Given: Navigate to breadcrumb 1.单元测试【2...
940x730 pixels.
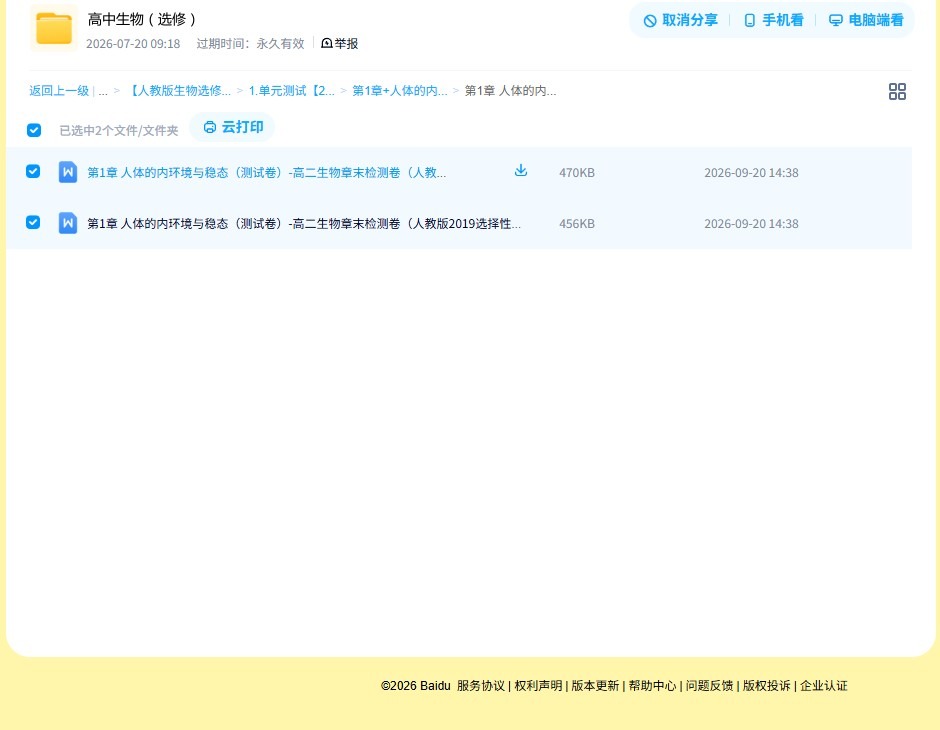Looking at the screenshot, I should point(291,91).
